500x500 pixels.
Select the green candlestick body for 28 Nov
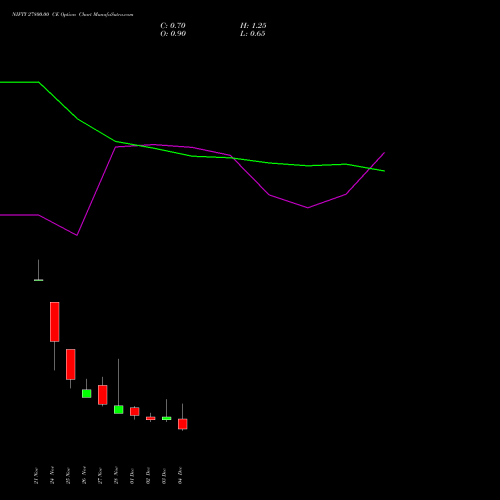coord(119,409)
